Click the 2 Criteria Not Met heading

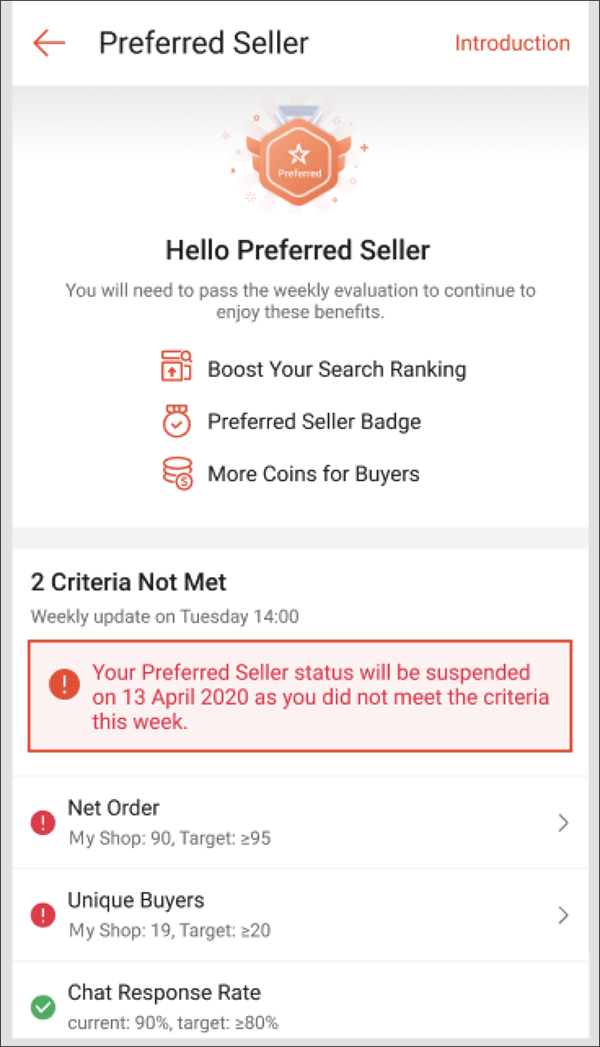coord(126,582)
